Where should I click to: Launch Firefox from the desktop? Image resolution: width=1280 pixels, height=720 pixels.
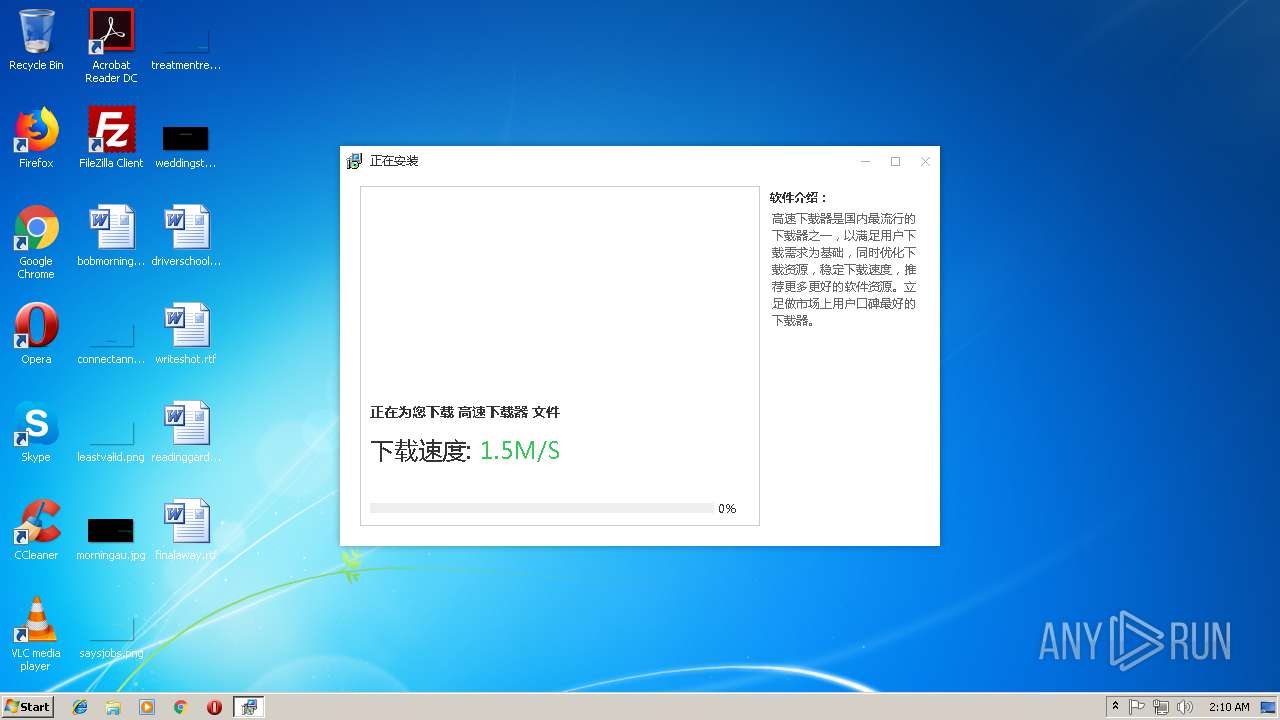coord(36,138)
